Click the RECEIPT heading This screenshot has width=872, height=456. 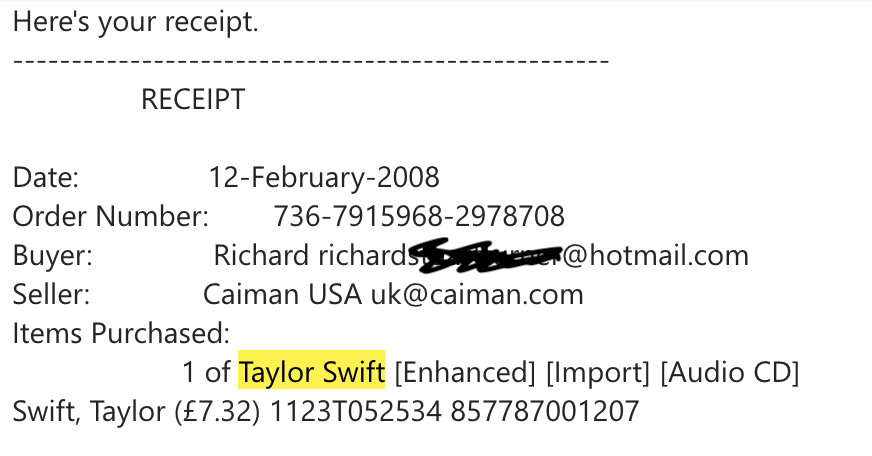coord(193,100)
